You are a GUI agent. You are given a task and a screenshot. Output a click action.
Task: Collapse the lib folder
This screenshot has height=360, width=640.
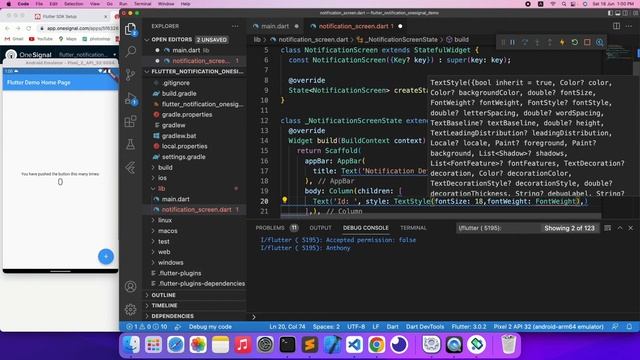pos(161,189)
